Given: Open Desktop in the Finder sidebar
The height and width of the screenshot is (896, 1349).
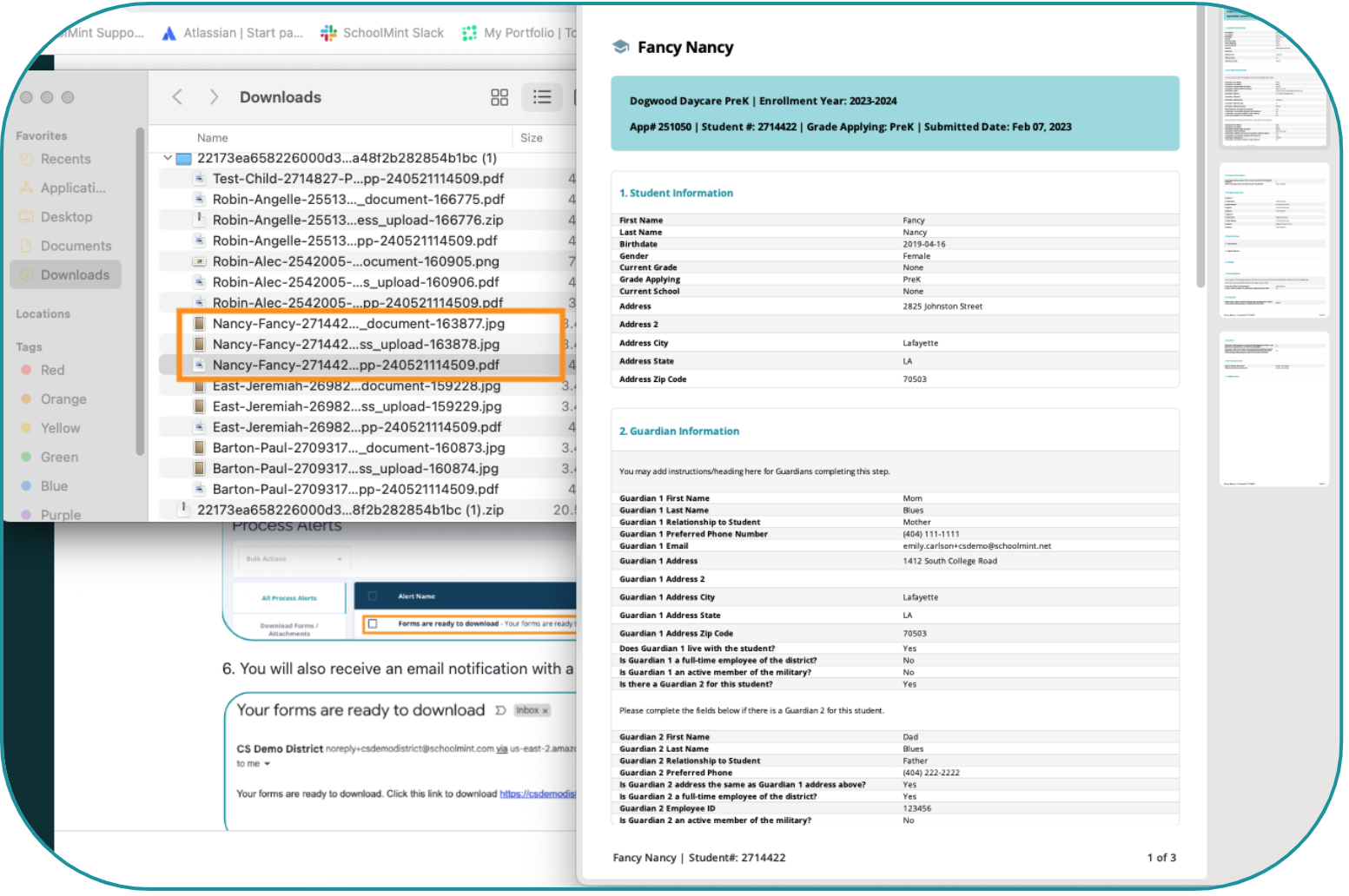Looking at the screenshot, I should (x=66, y=217).
